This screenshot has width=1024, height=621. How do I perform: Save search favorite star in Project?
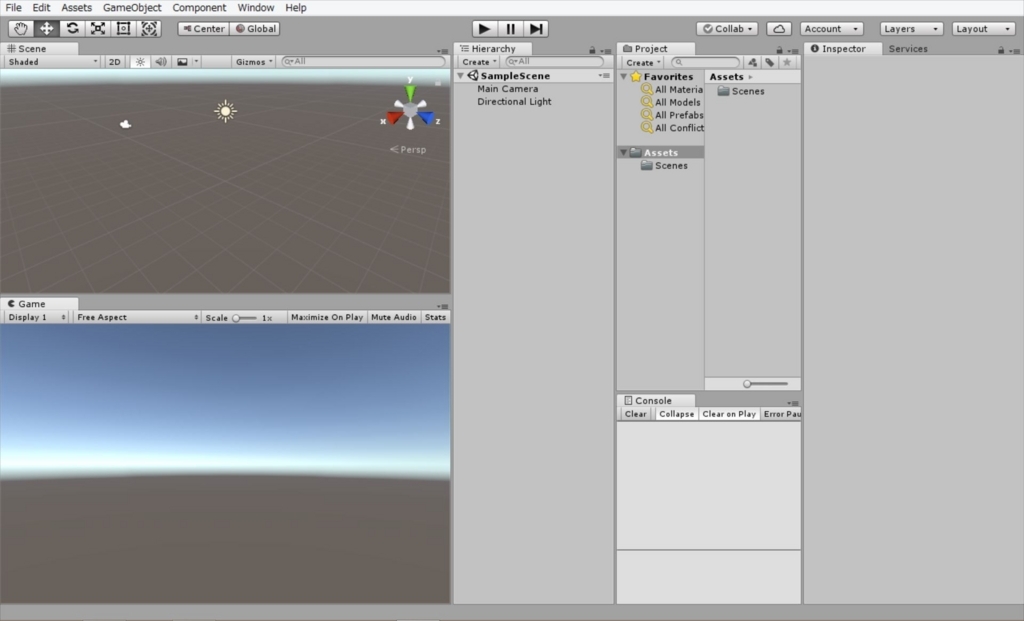click(787, 63)
